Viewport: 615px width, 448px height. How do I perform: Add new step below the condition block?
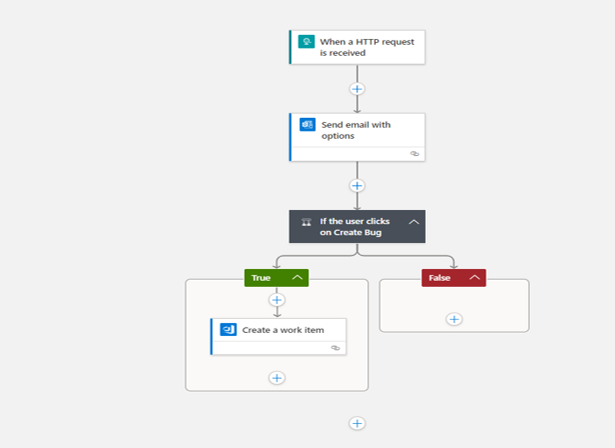(357, 423)
